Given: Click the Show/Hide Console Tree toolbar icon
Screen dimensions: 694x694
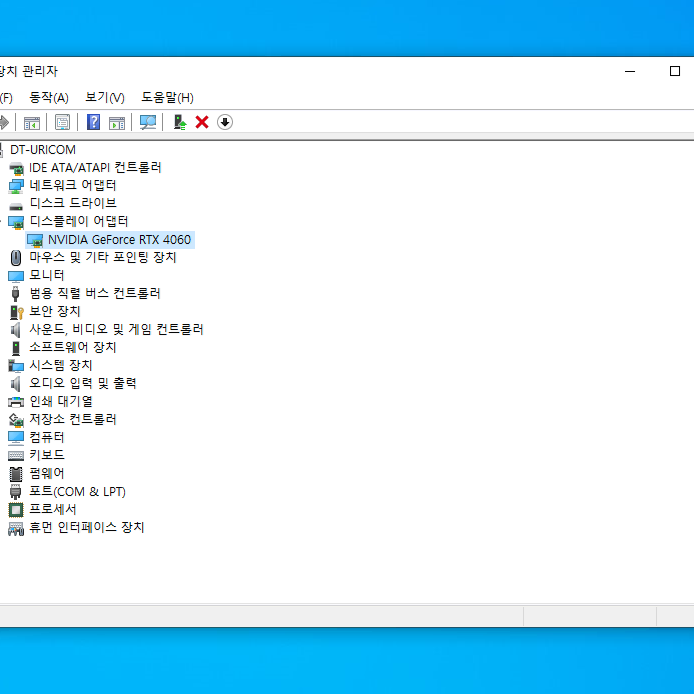Looking at the screenshot, I should coord(31,123).
